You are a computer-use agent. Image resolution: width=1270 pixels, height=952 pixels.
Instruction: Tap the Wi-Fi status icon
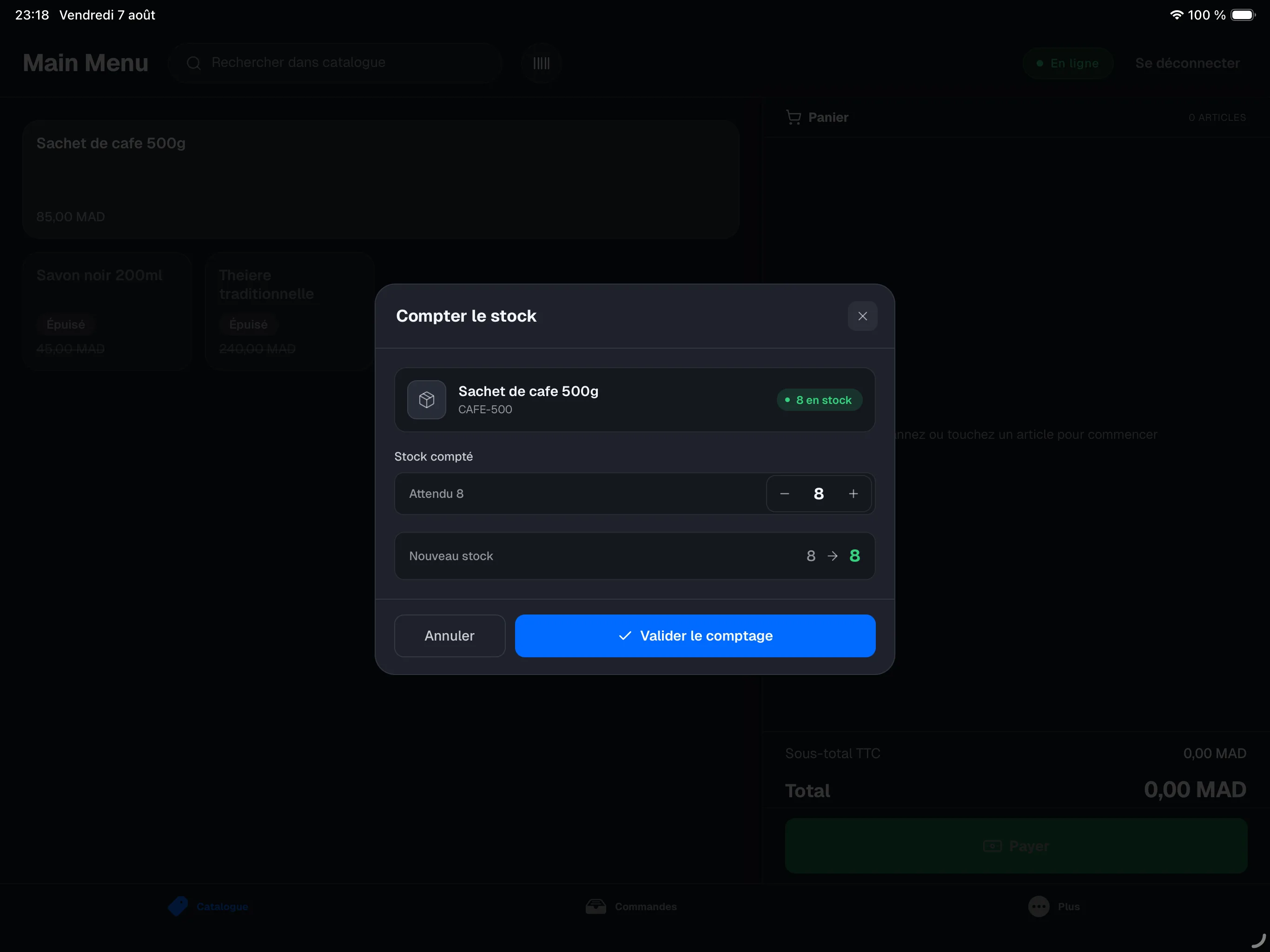1177,15
